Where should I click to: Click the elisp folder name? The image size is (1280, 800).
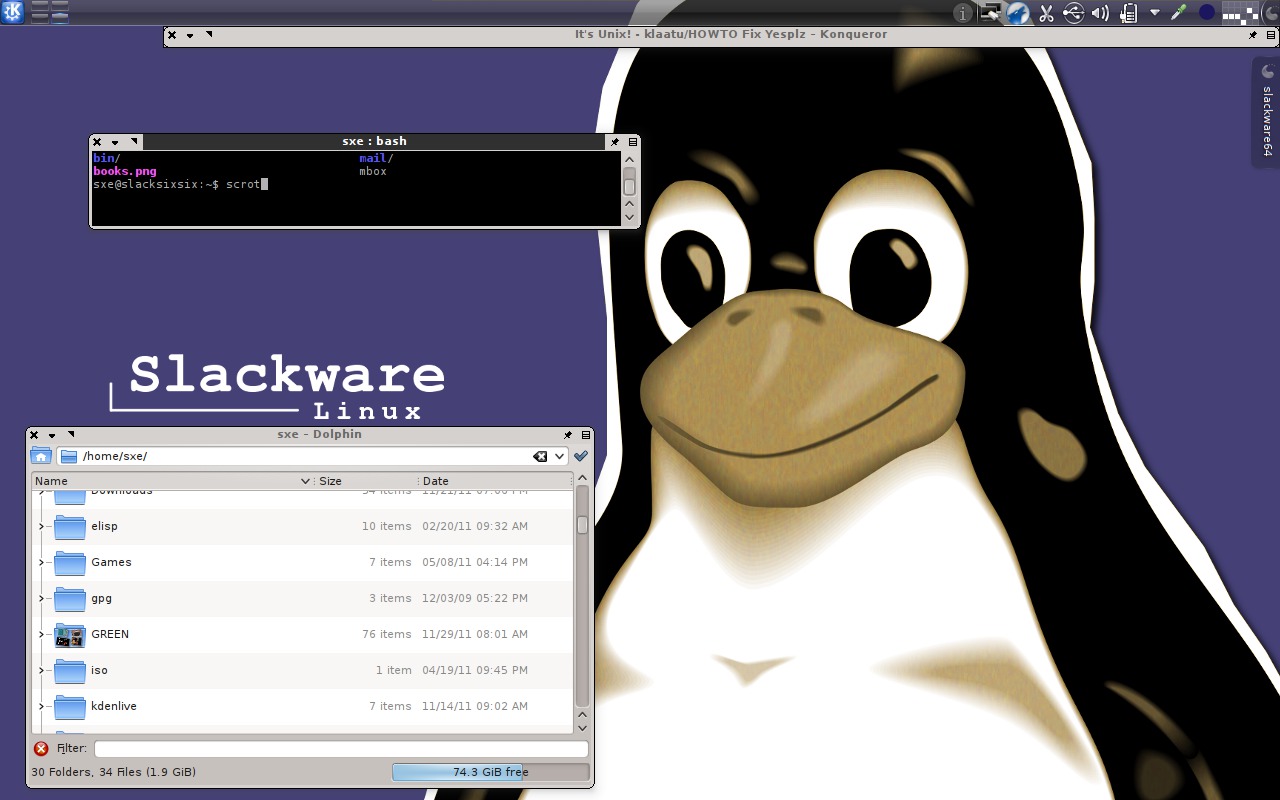[104, 526]
